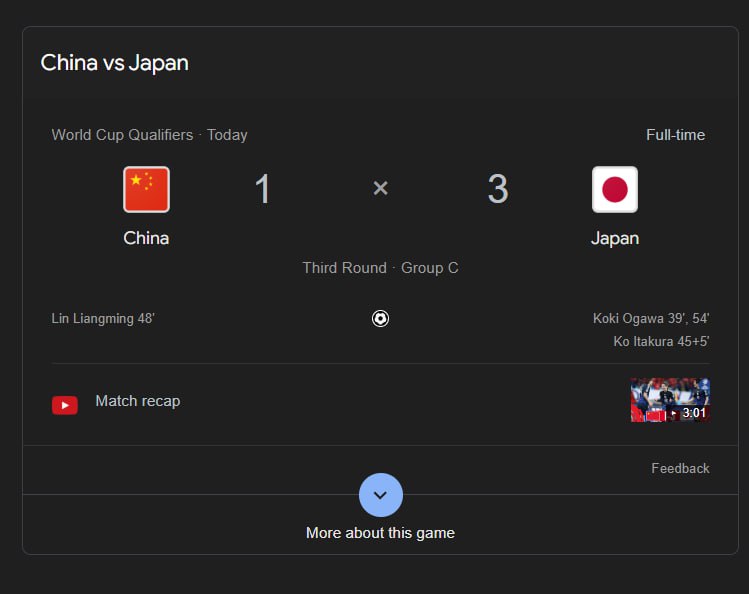This screenshot has width=749, height=594.
Task: Expand with the blue chevron button
Action: 380,494
